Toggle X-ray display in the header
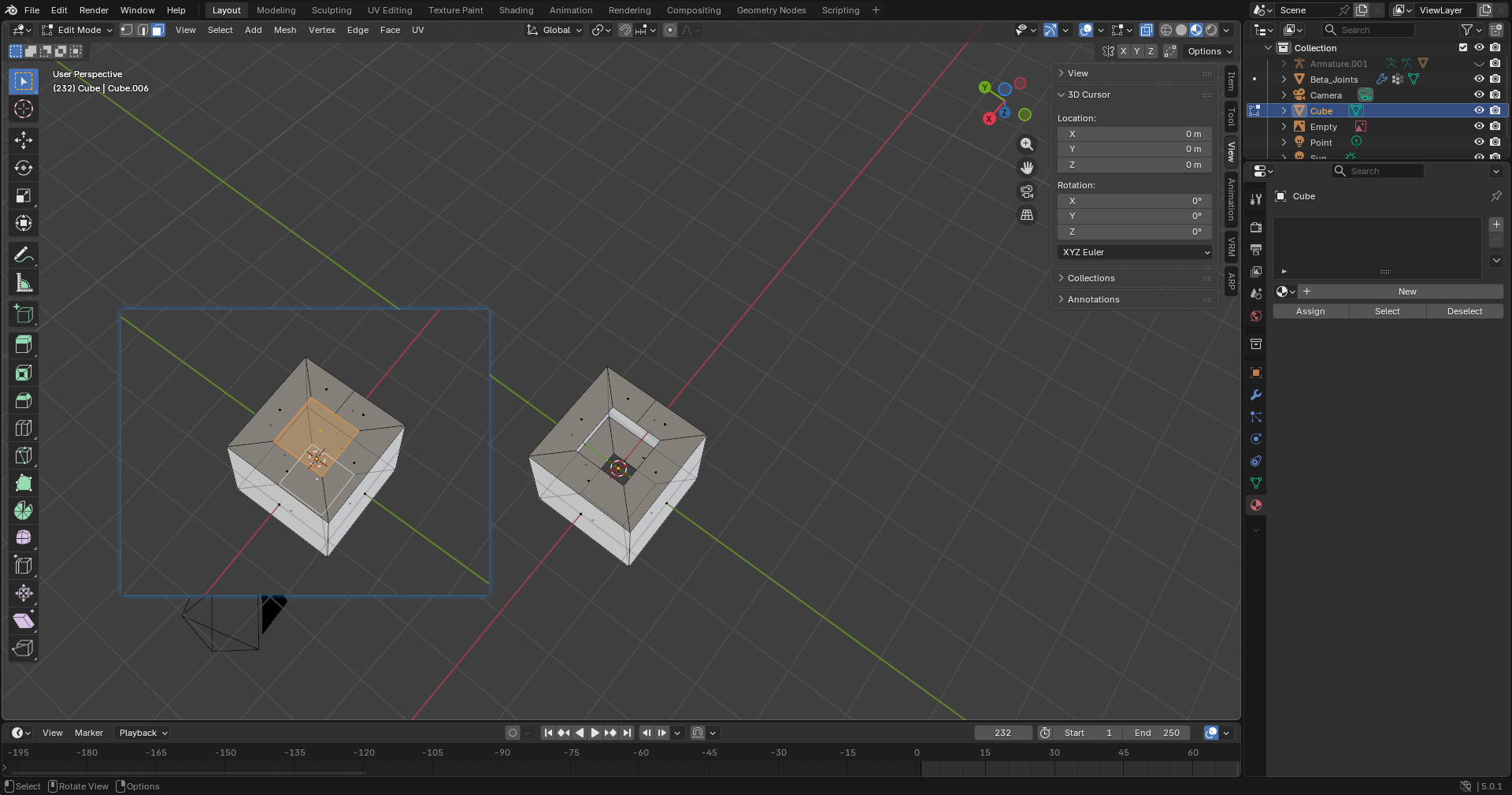The width and height of the screenshot is (1512, 795). pyautogui.click(x=1147, y=30)
